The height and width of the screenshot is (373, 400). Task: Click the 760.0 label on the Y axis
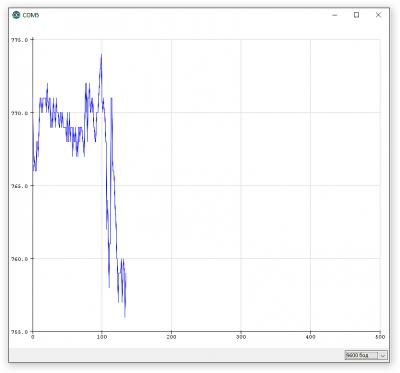(x=20, y=259)
